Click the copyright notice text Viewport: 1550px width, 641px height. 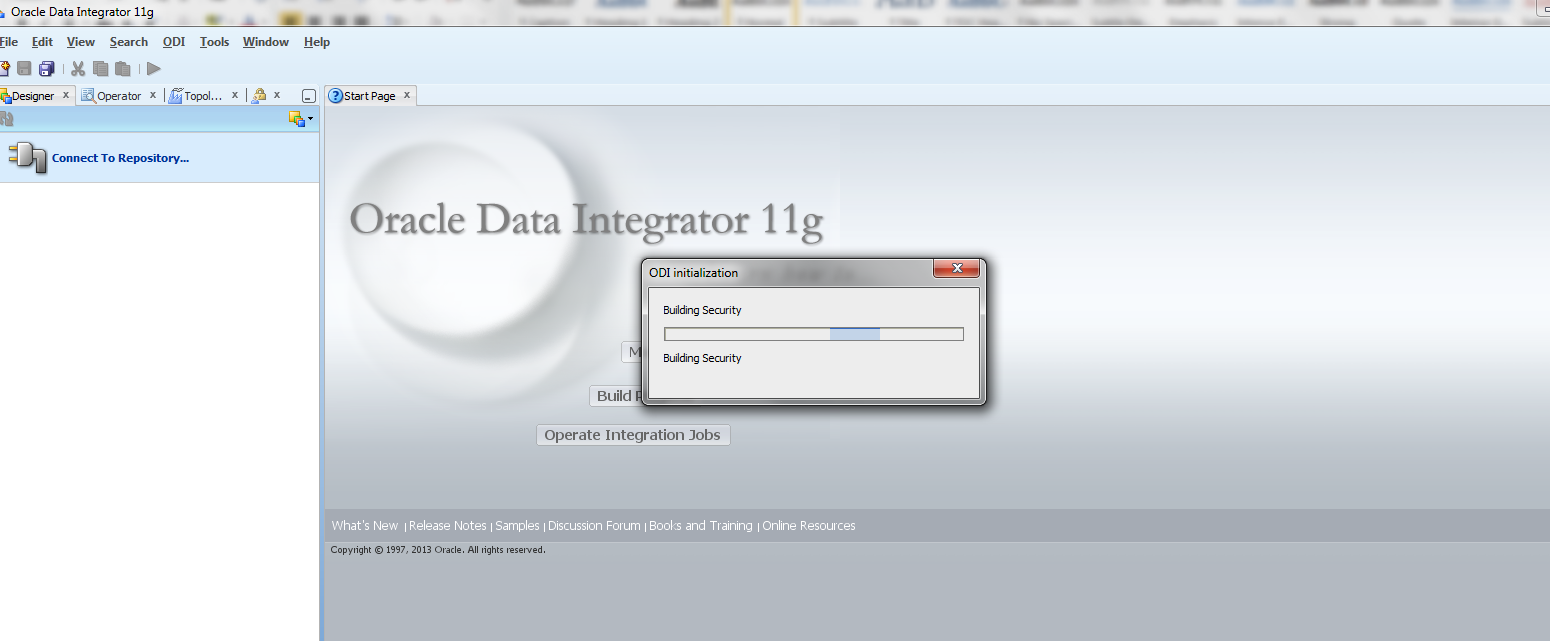(438, 550)
